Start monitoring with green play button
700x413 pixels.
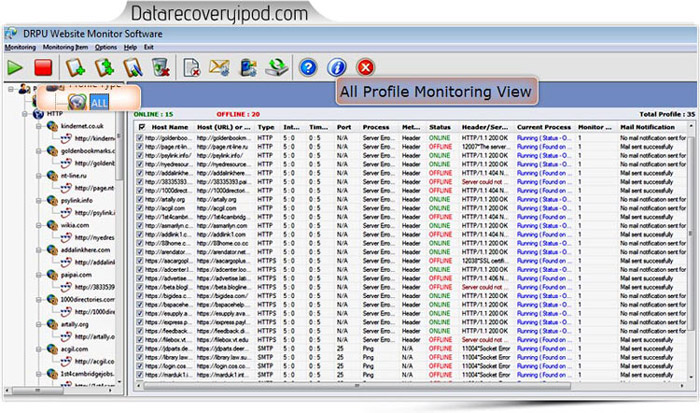(15, 67)
